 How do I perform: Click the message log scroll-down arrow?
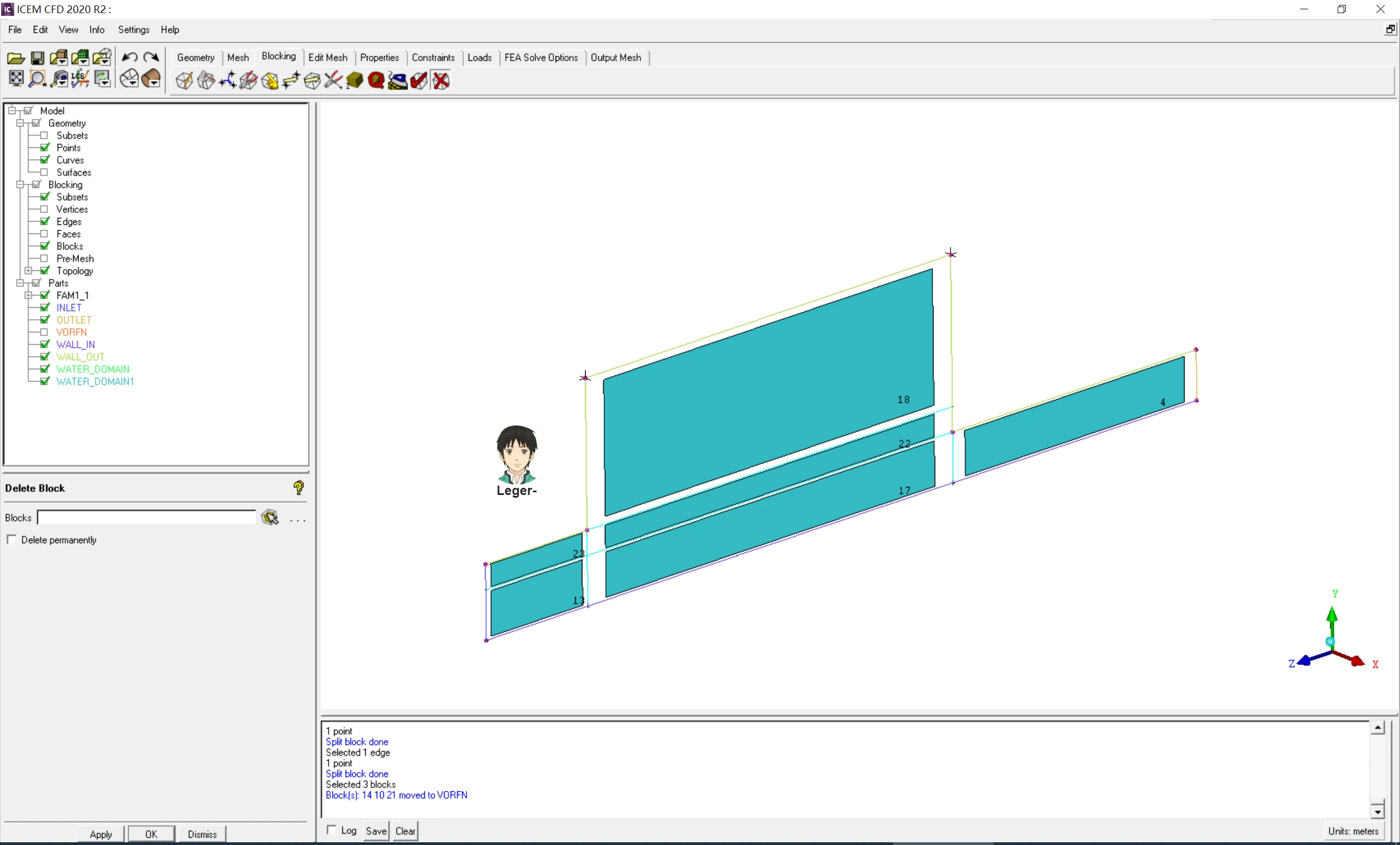(1378, 812)
